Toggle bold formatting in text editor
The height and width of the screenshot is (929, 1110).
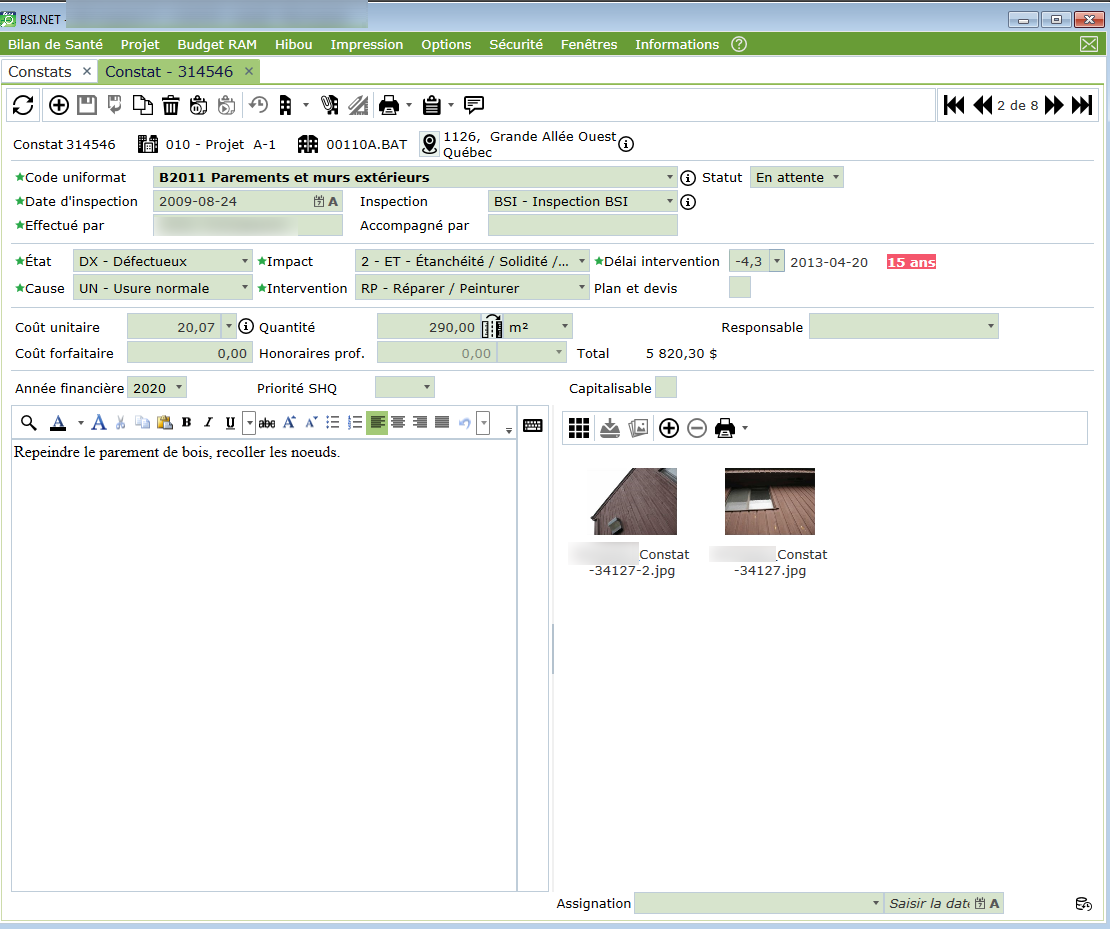click(187, 423)
